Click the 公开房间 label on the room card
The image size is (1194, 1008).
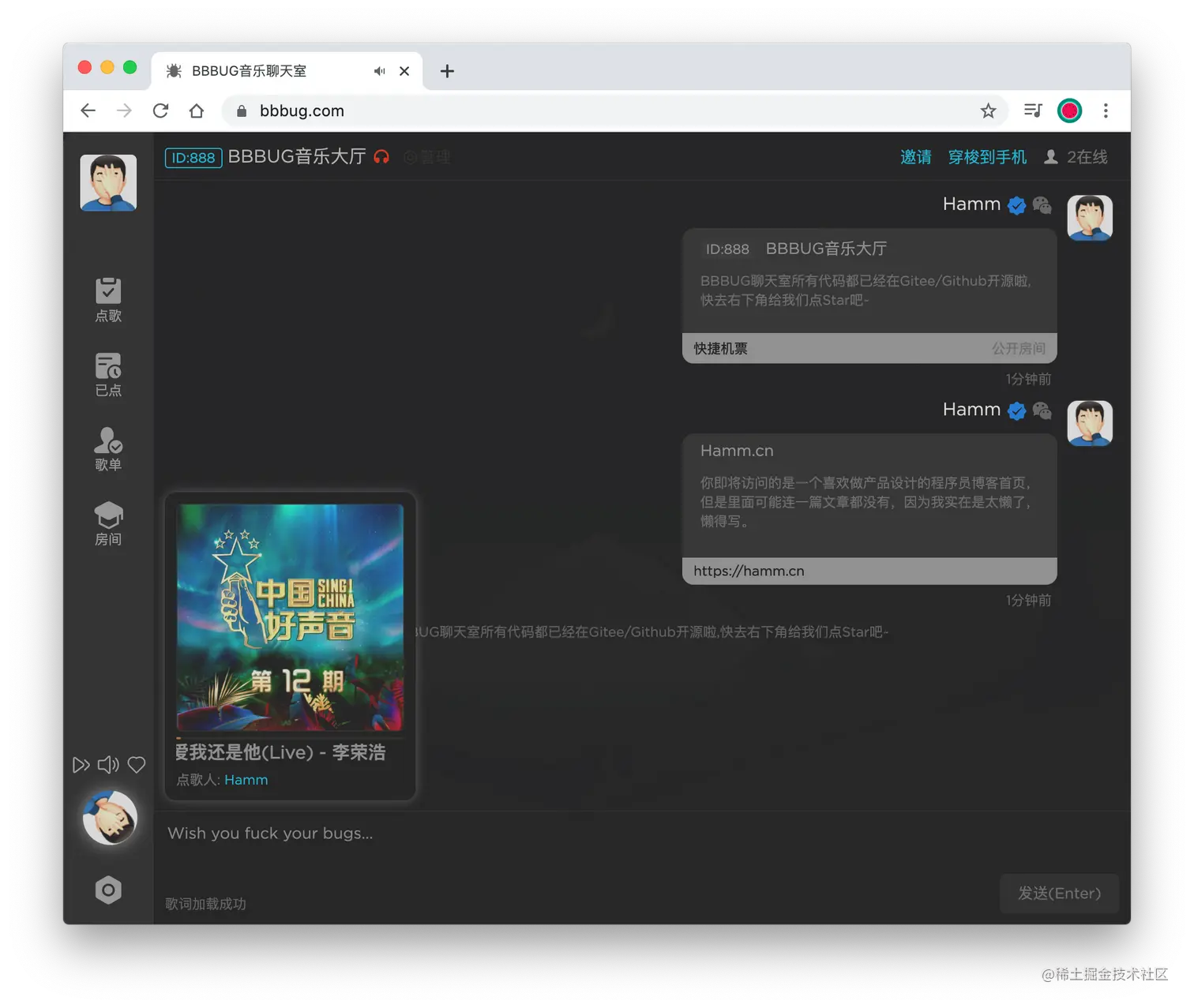pyautogui.click(x=1019, y=349)
